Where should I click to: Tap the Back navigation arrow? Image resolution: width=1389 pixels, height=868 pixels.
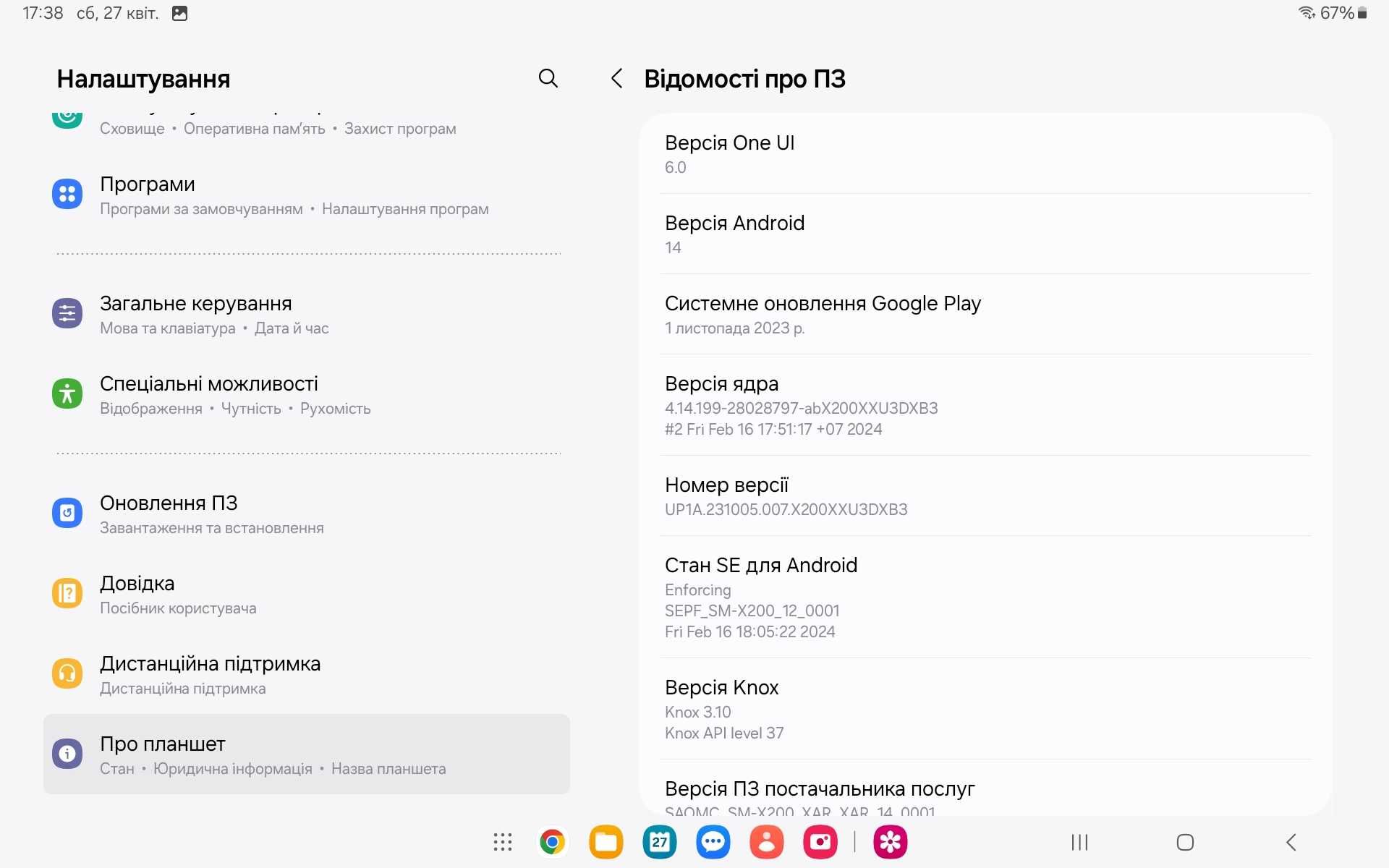click(x=1291, y=842)
